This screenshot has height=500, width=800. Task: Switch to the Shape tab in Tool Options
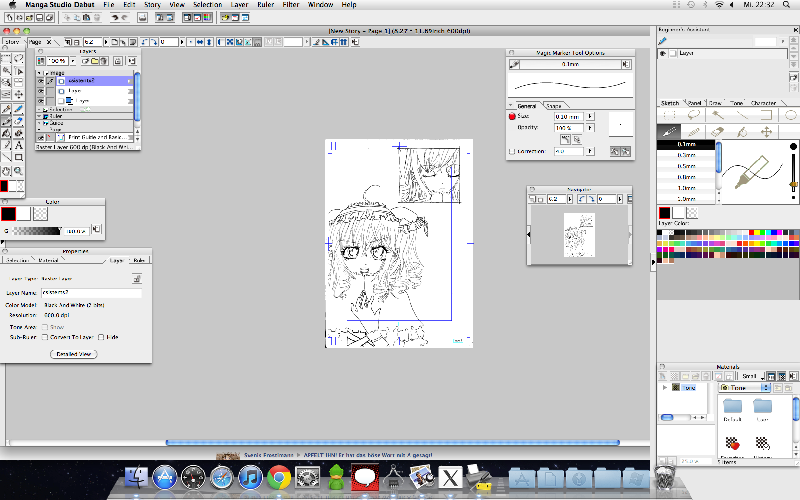[x=554, y=106]
